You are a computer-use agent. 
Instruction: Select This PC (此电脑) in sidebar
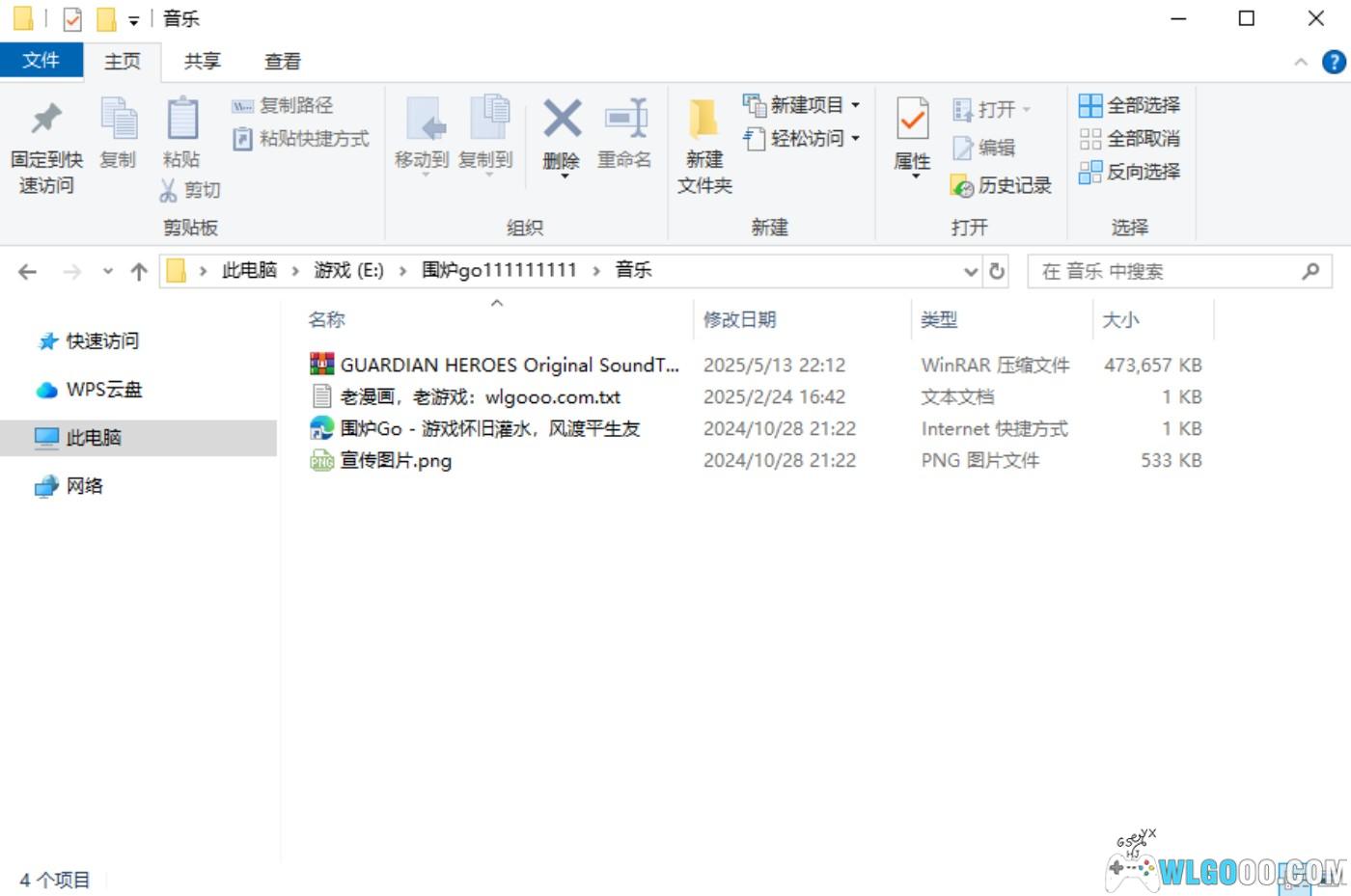pyautogui.click(x=94, y=438)
